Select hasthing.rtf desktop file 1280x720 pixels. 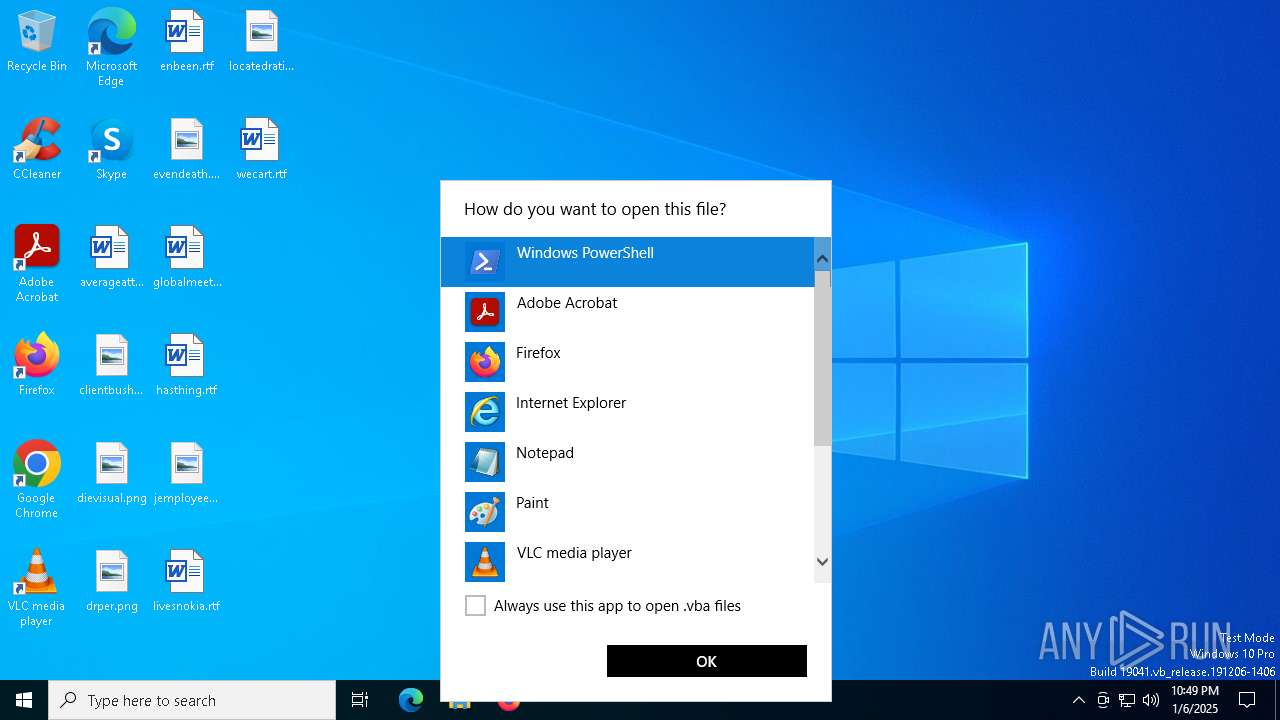[x=187, y=365]
